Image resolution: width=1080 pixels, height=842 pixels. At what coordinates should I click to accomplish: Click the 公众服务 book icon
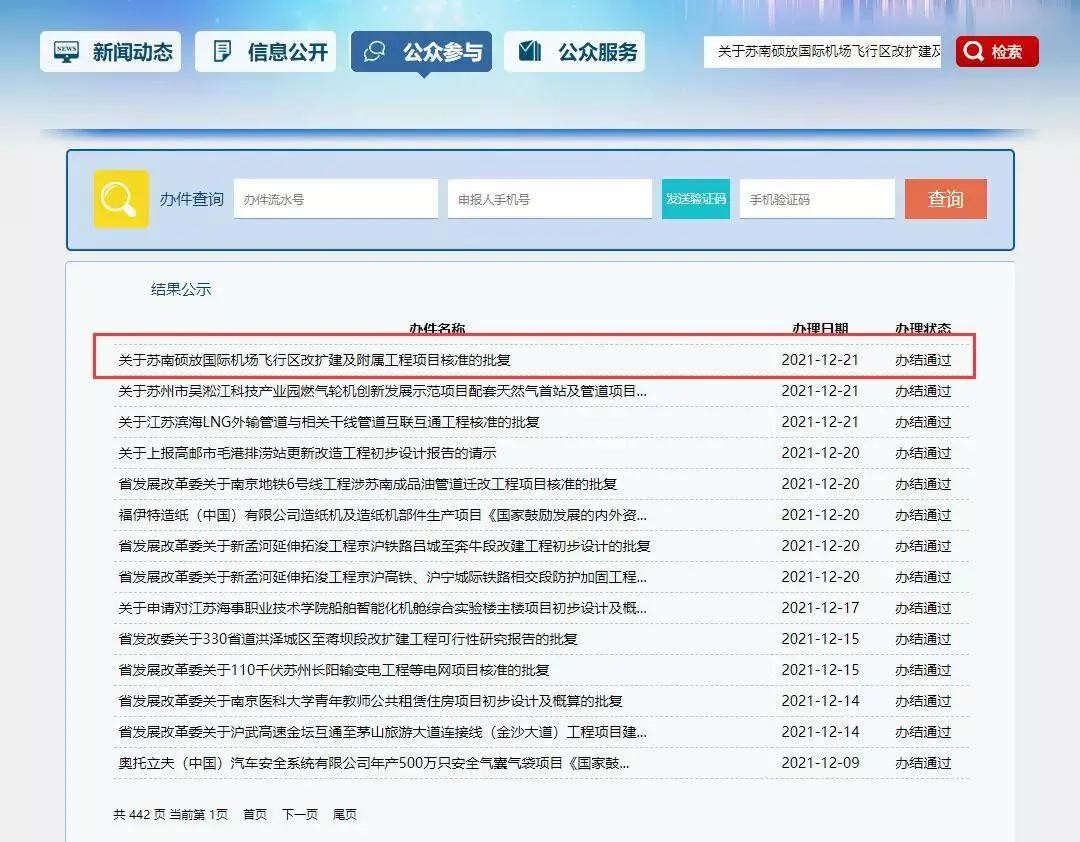(530, 52)
